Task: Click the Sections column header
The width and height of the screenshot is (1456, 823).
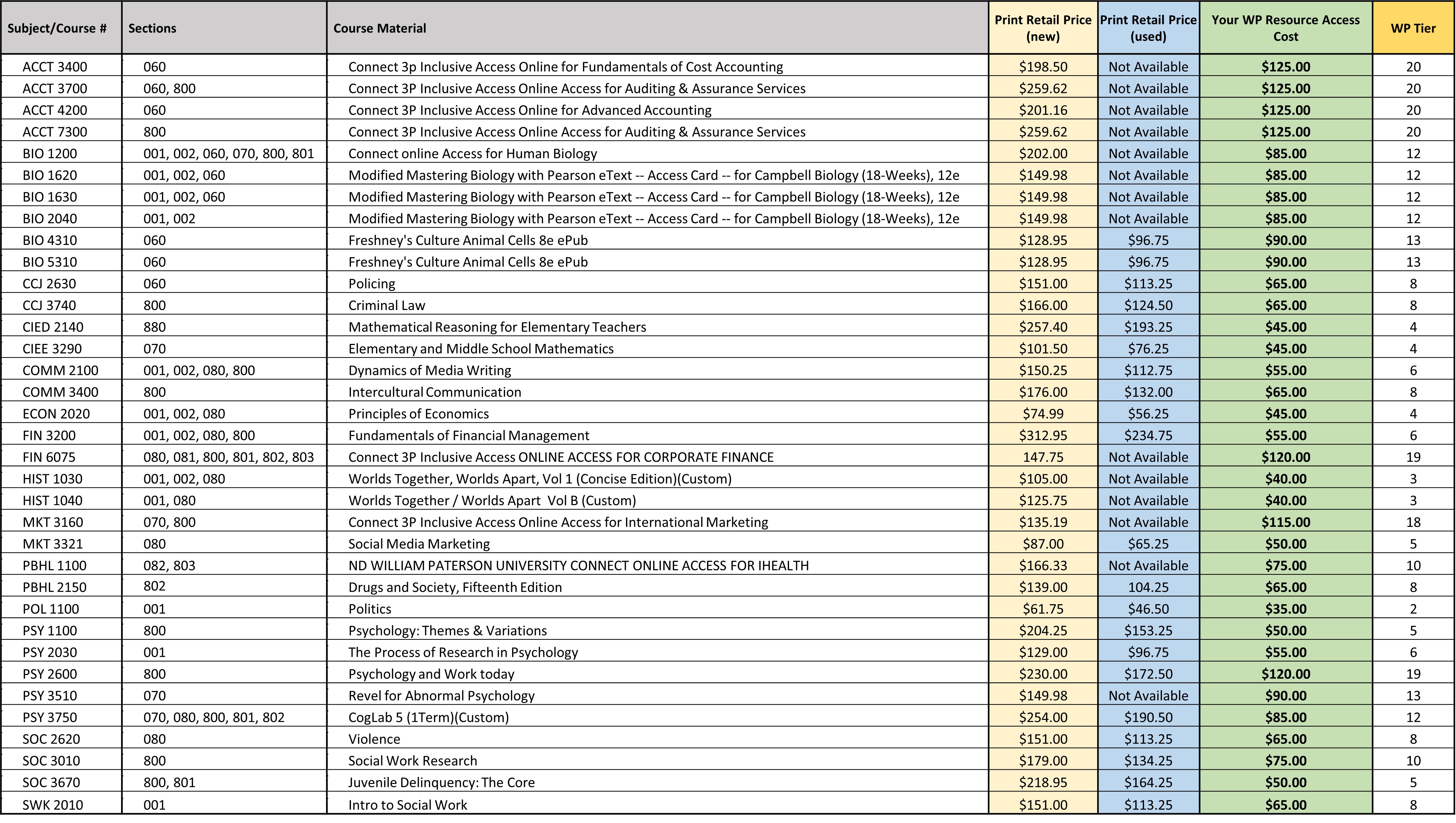Action: pos(224,28)
